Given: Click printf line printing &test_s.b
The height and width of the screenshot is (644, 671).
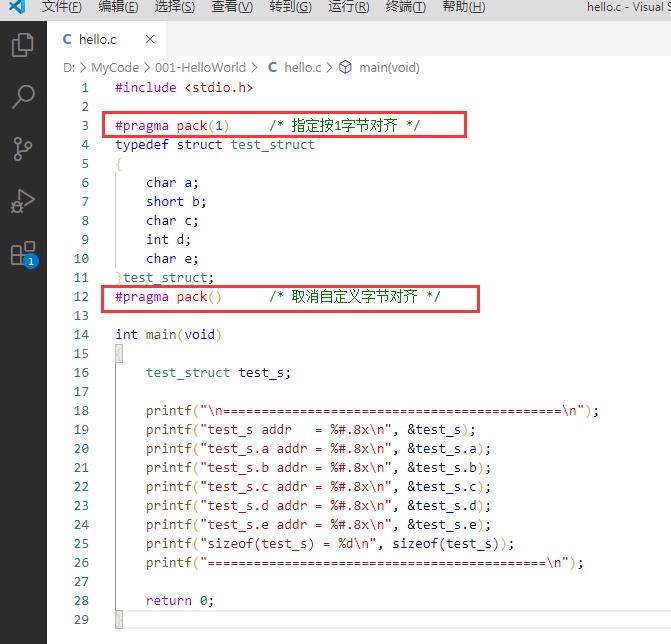Looking at the screenshot, I should (318, 468).
